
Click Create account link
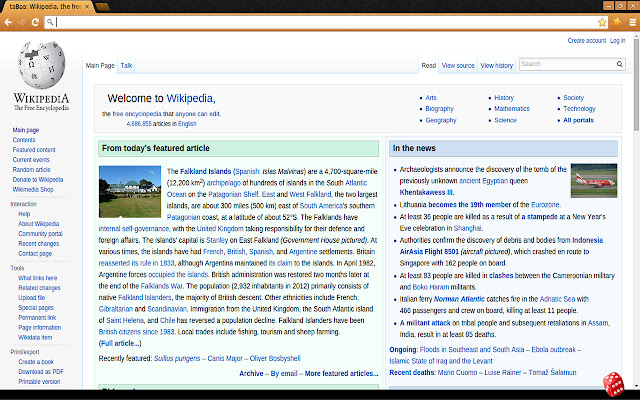click(587, 40)
